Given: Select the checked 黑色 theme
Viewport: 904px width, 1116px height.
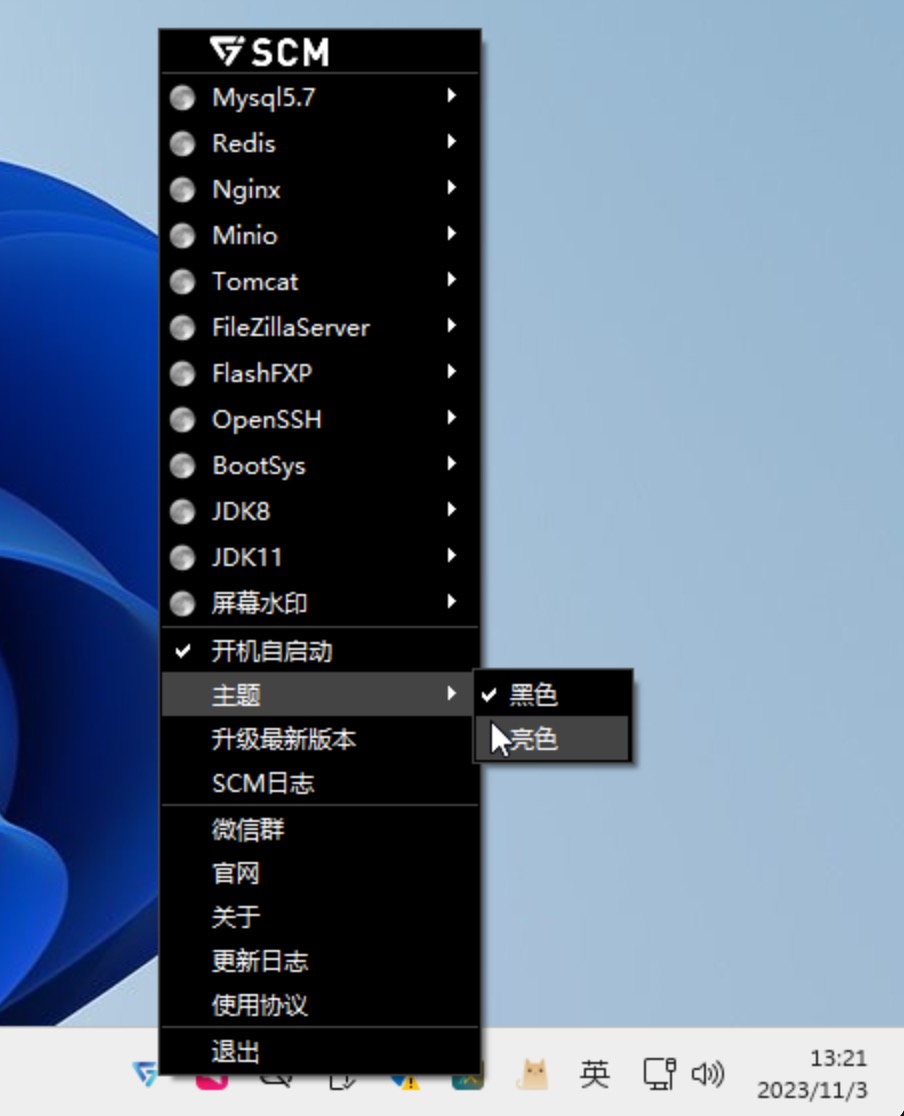Looking at the screenshot, I should pos(552,694).
